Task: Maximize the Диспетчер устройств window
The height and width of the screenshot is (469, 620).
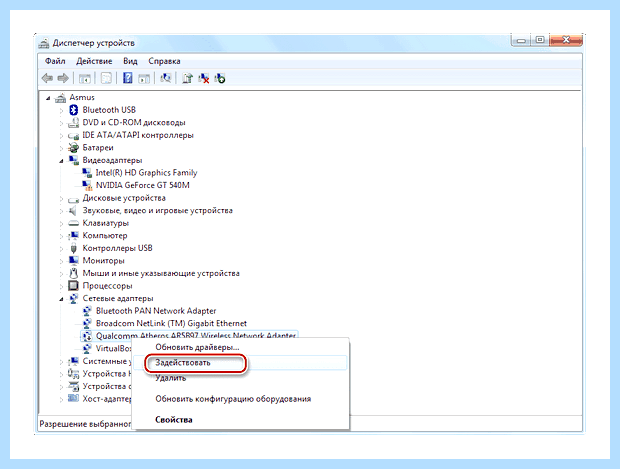Action: tap(540, 40)
